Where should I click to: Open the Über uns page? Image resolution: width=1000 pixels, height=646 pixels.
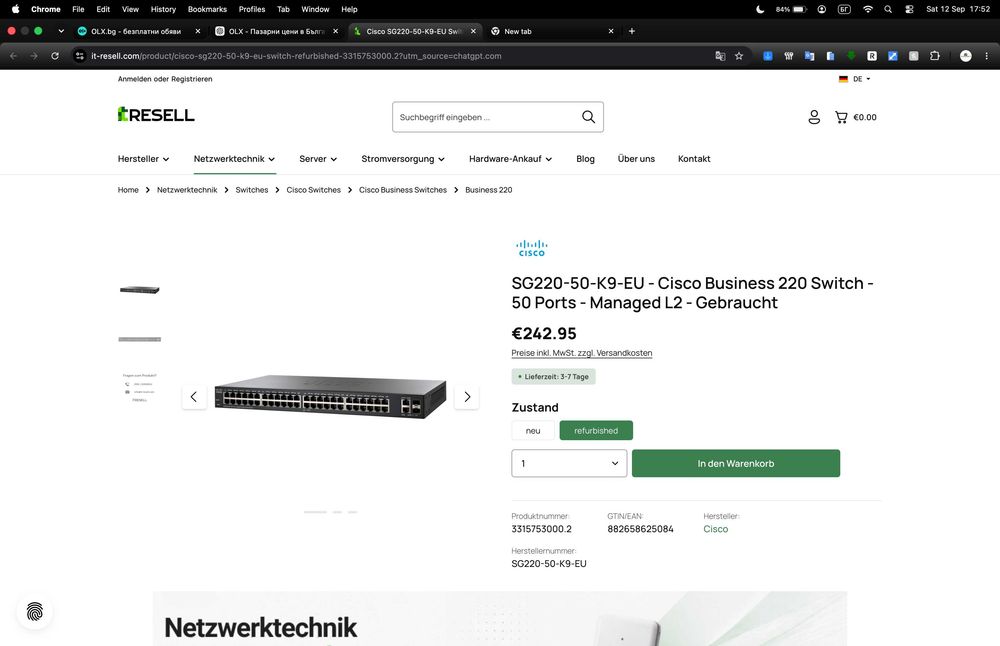click(x=636, y=159)
